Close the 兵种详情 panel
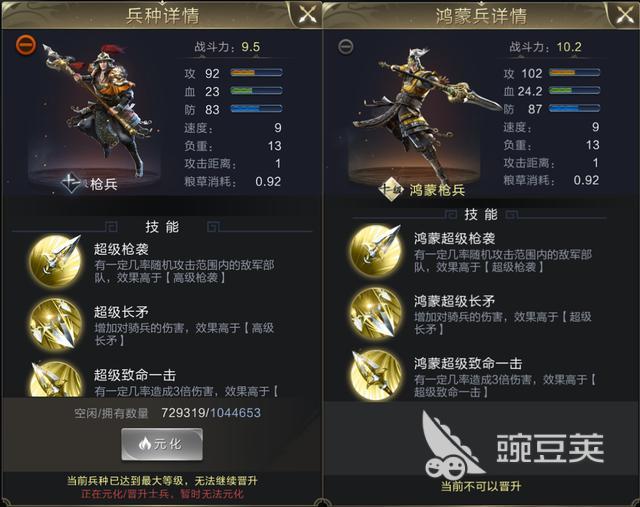Screen dimensions: 640x507 pyautogui.click(x=307, y=15)
